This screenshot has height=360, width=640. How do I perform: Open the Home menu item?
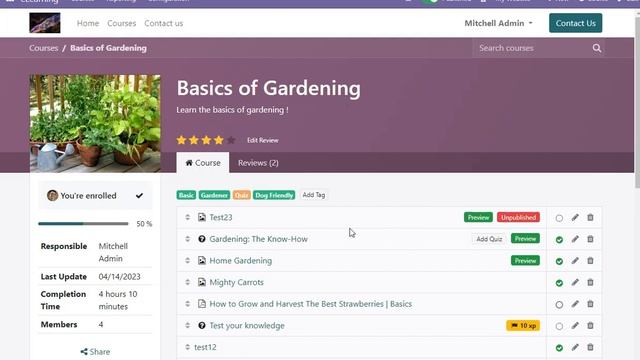pos(88,23)
